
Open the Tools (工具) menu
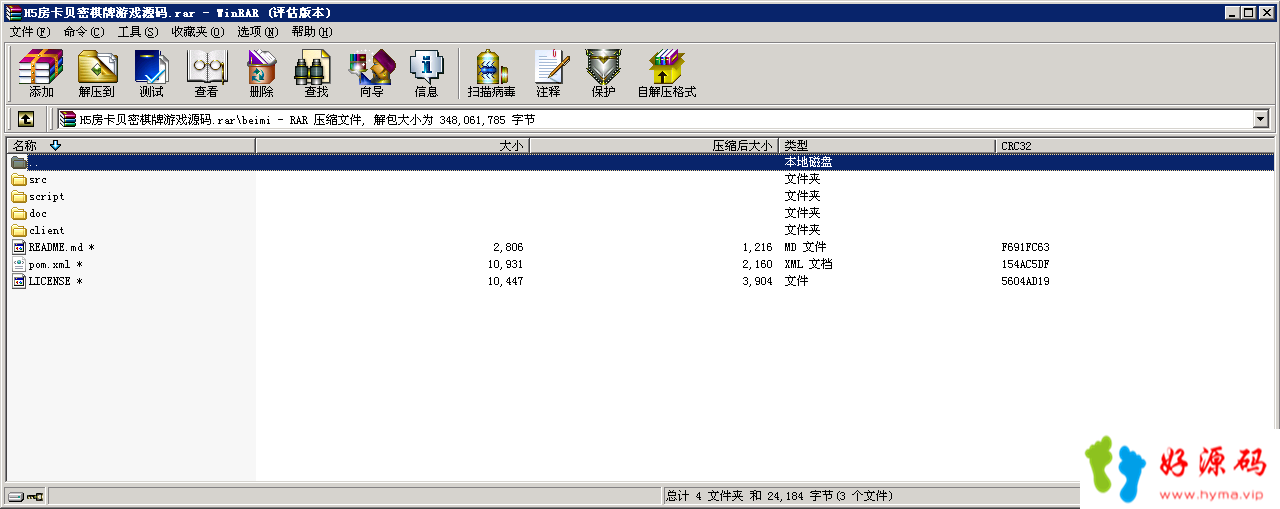(138, 32)
